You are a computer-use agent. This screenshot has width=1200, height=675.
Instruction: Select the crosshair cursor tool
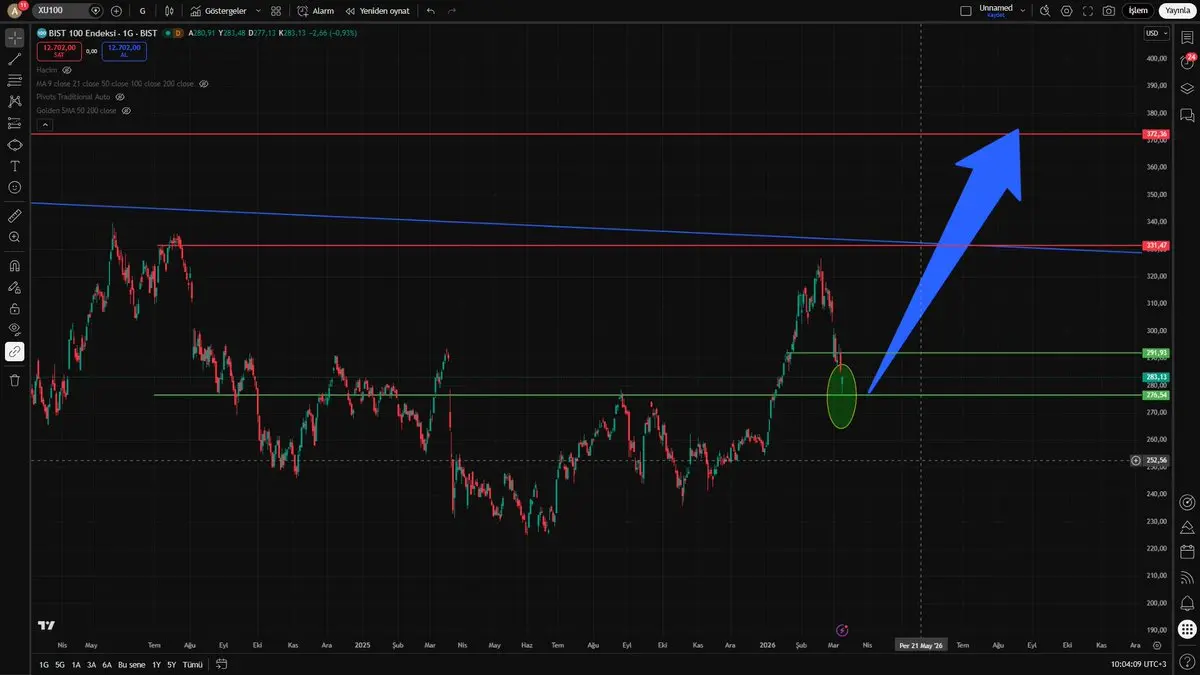15,38
